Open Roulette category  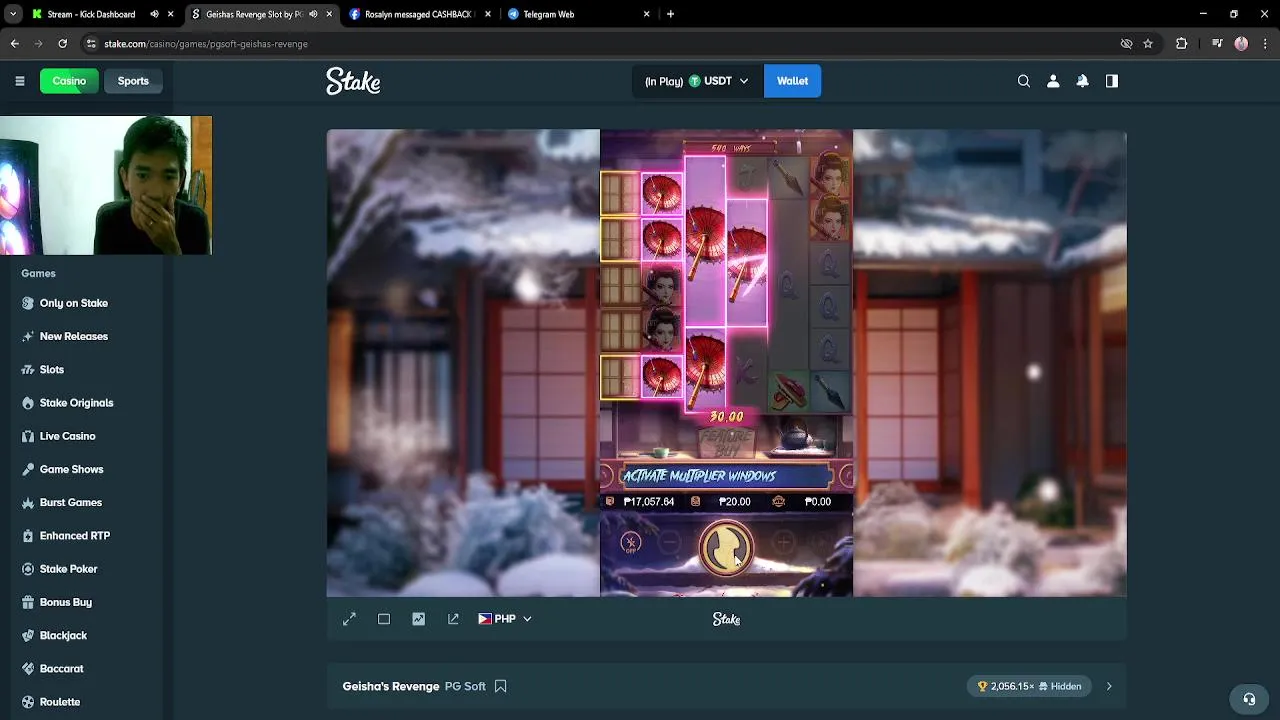click(x=60, y=702)
